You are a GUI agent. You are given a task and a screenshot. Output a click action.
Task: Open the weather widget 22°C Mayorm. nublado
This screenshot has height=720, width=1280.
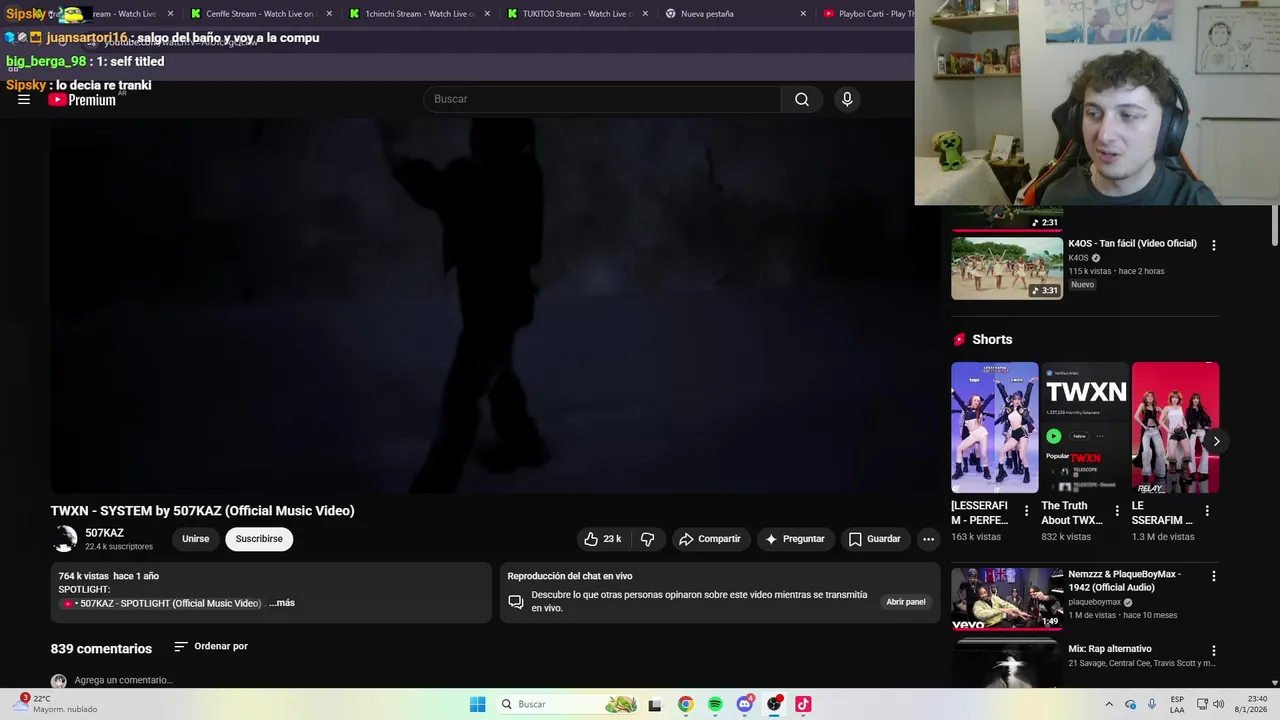coord(56,704)
